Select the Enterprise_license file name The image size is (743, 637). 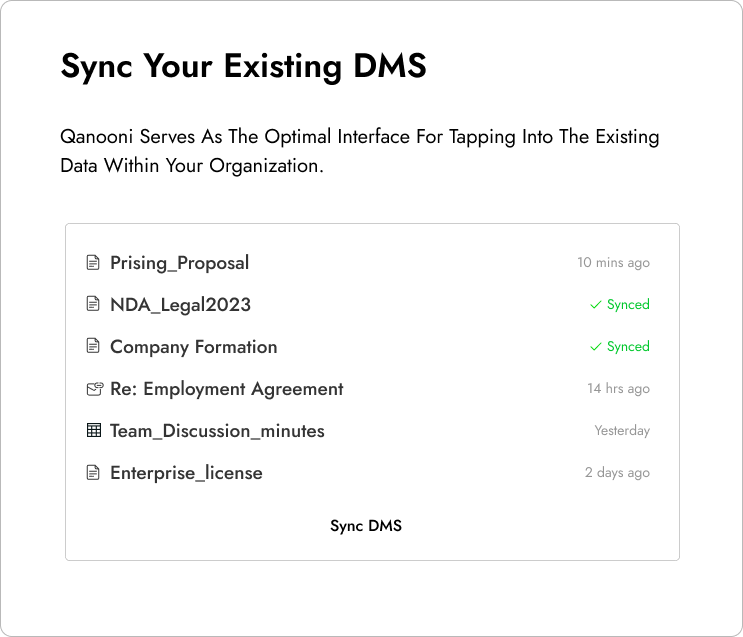(186, 473)
